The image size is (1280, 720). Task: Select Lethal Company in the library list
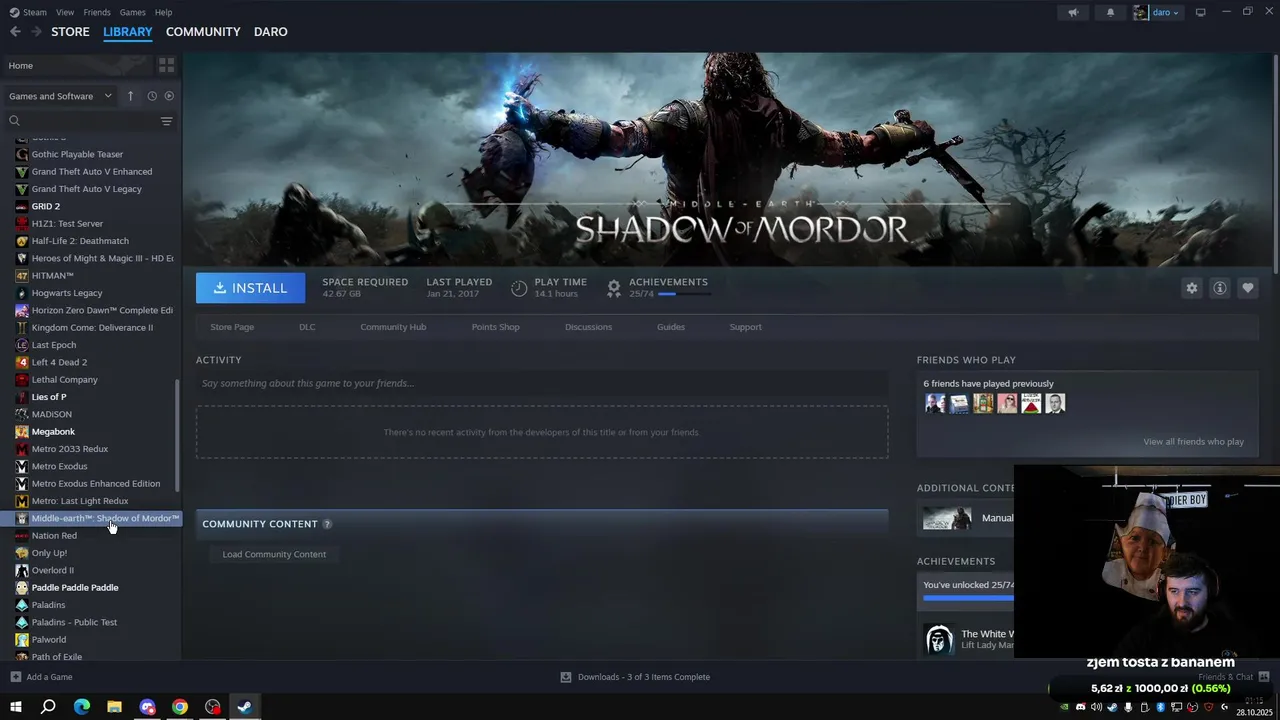coord(65,380)
